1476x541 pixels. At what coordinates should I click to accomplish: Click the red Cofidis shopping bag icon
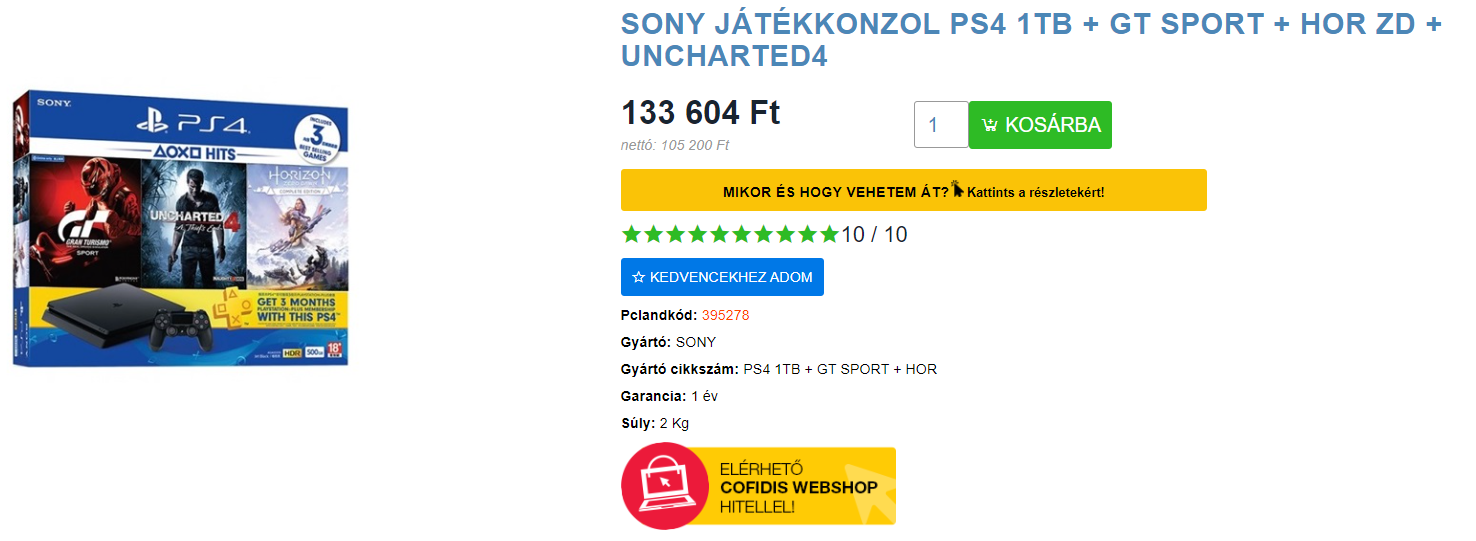660,485
